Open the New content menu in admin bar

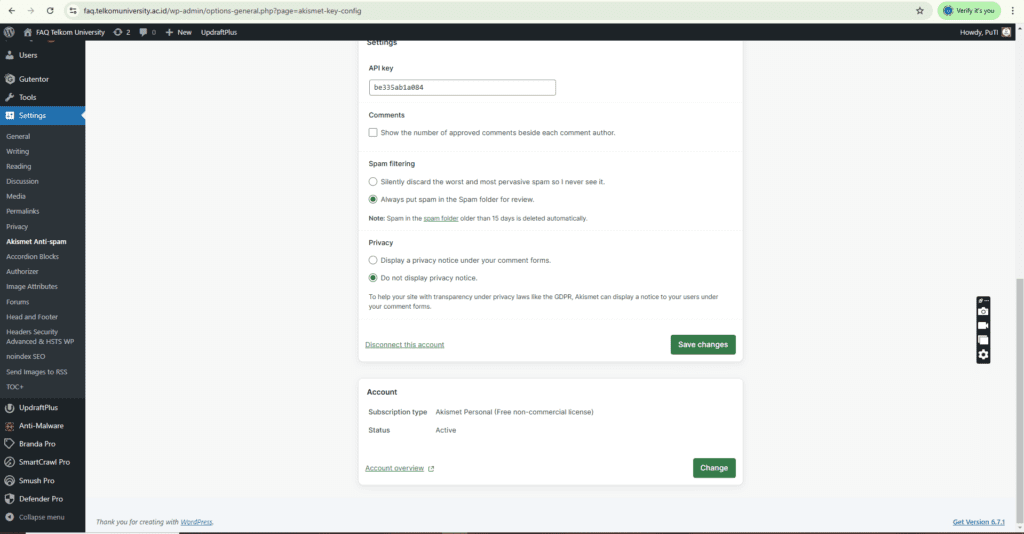(x=178, y=32)
